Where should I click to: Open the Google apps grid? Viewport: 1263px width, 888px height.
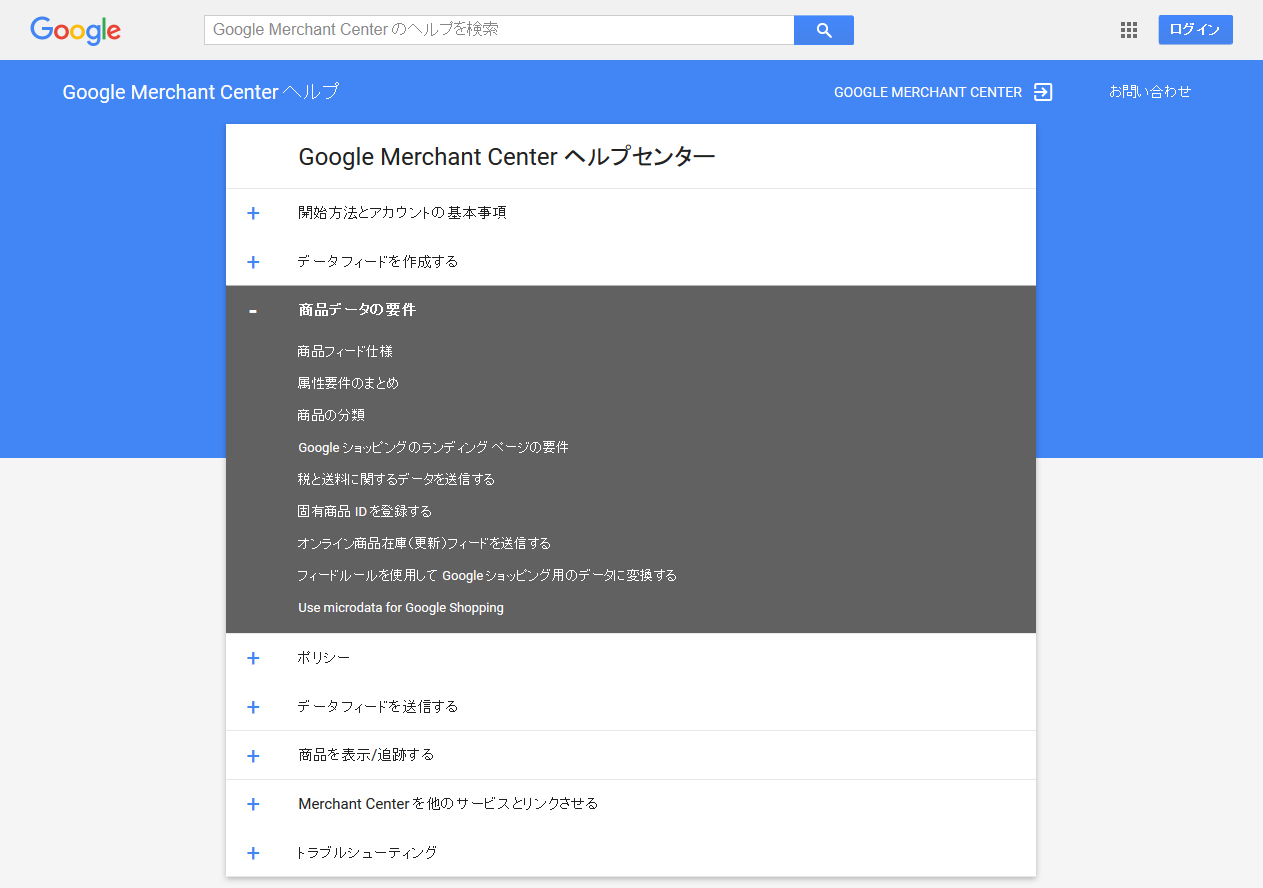pyautogui.click(x=1129, y=30)
